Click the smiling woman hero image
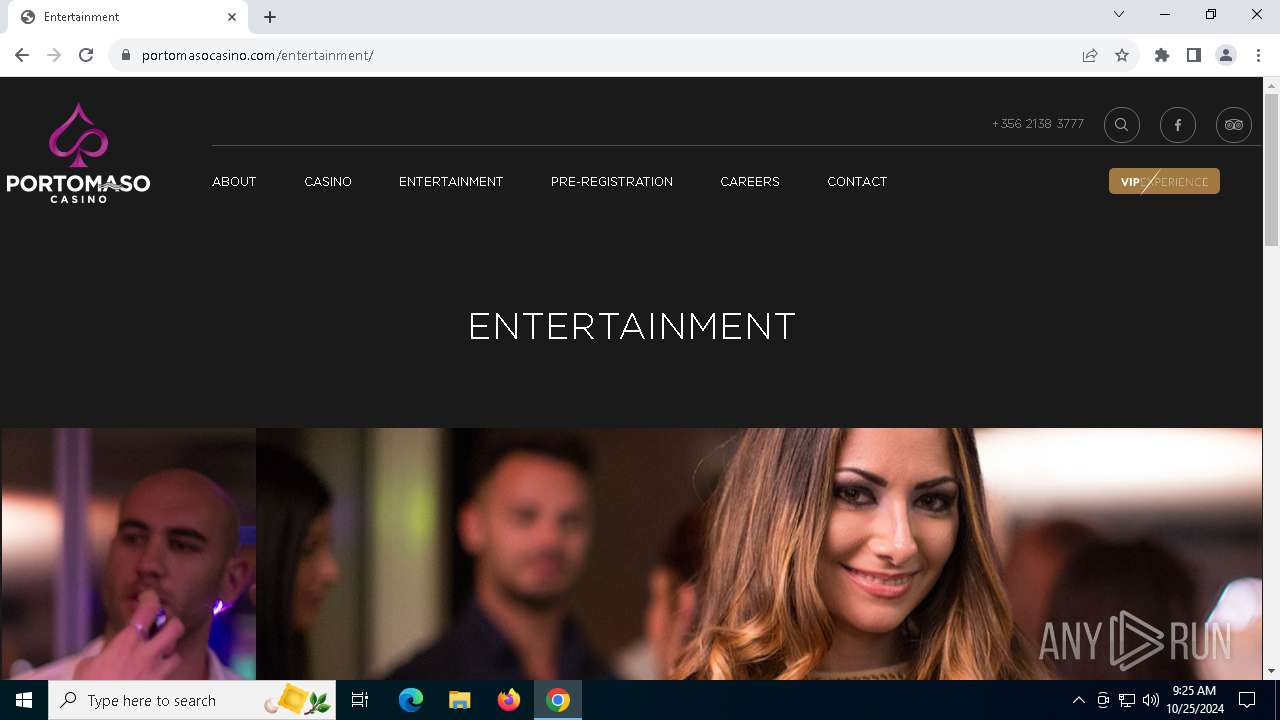Viewport: 1280px width, 720px height. [x=759, y=554]
